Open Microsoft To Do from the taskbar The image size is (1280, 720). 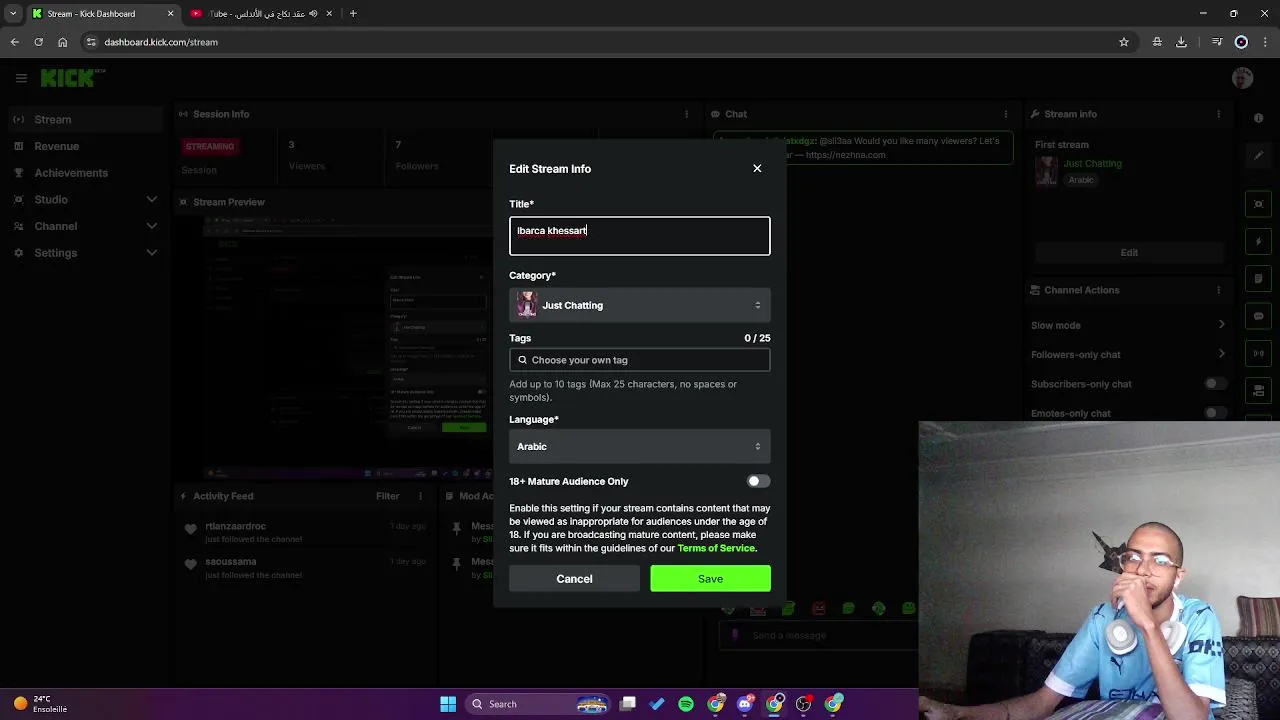(657, 704)
